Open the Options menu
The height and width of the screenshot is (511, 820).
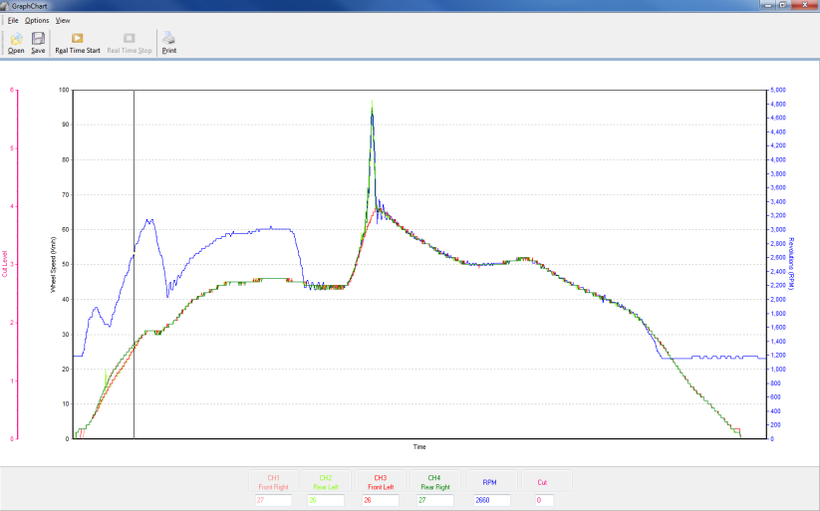pos(37,20)
